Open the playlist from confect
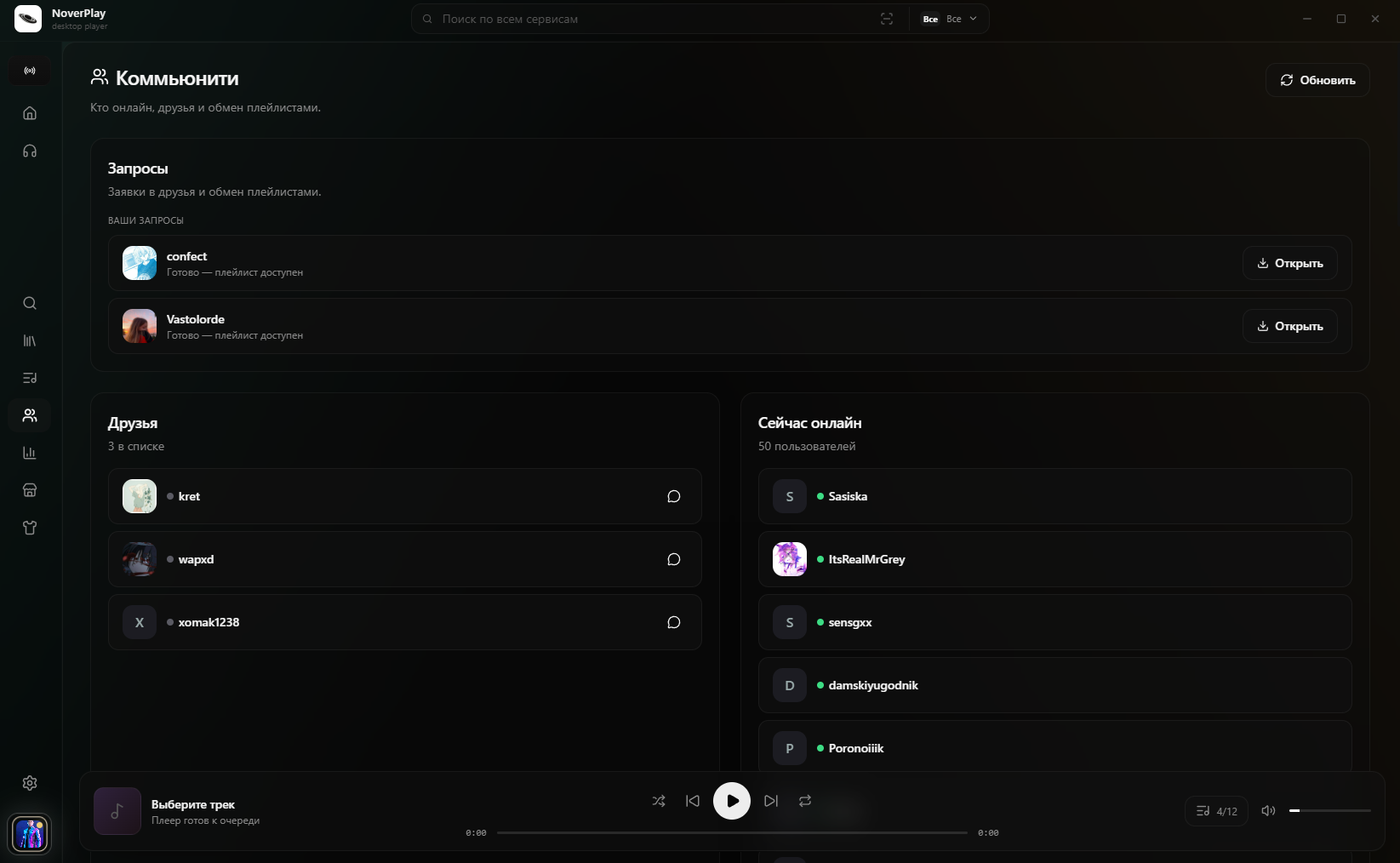The image size is (1400, 863). tap(1290, 263)
